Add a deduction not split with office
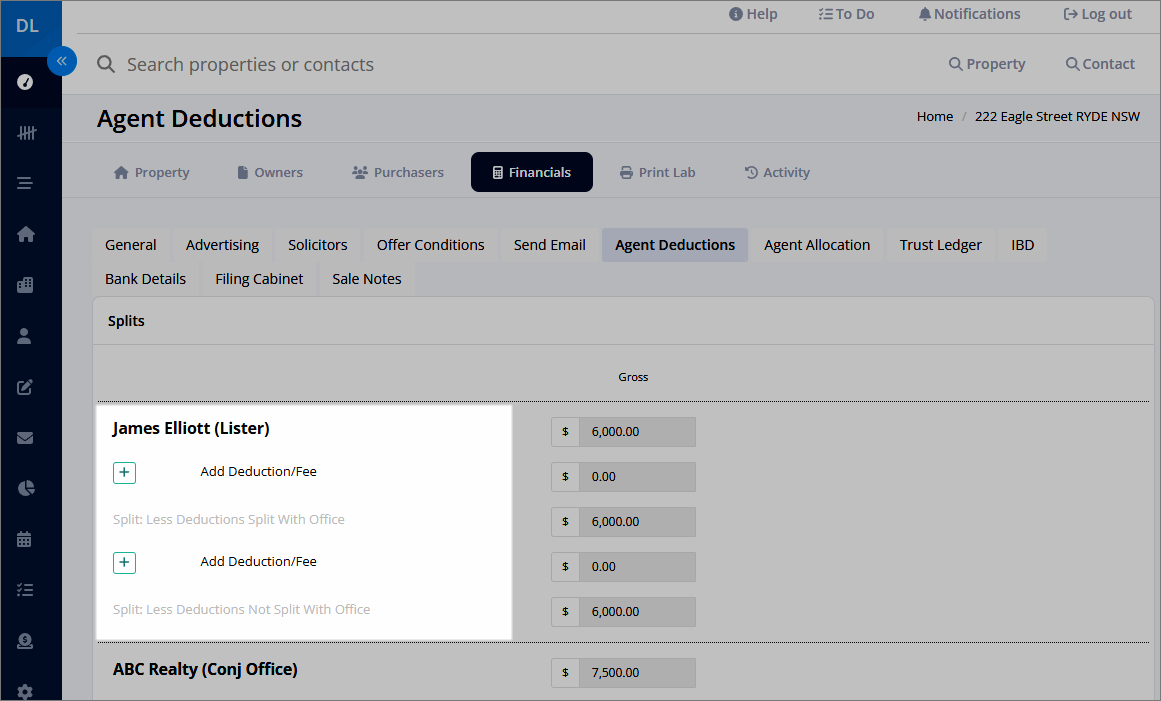The width and height of the screenshot is (1161, 701). click(x=124, y=563)
